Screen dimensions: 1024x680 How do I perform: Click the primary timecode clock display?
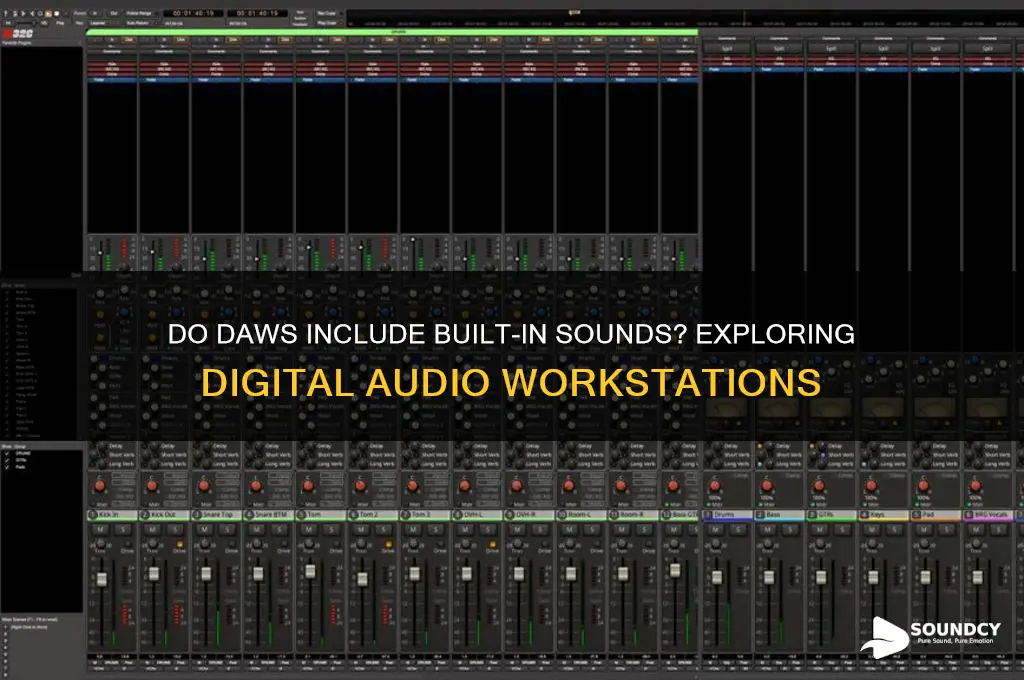point(193,13)
